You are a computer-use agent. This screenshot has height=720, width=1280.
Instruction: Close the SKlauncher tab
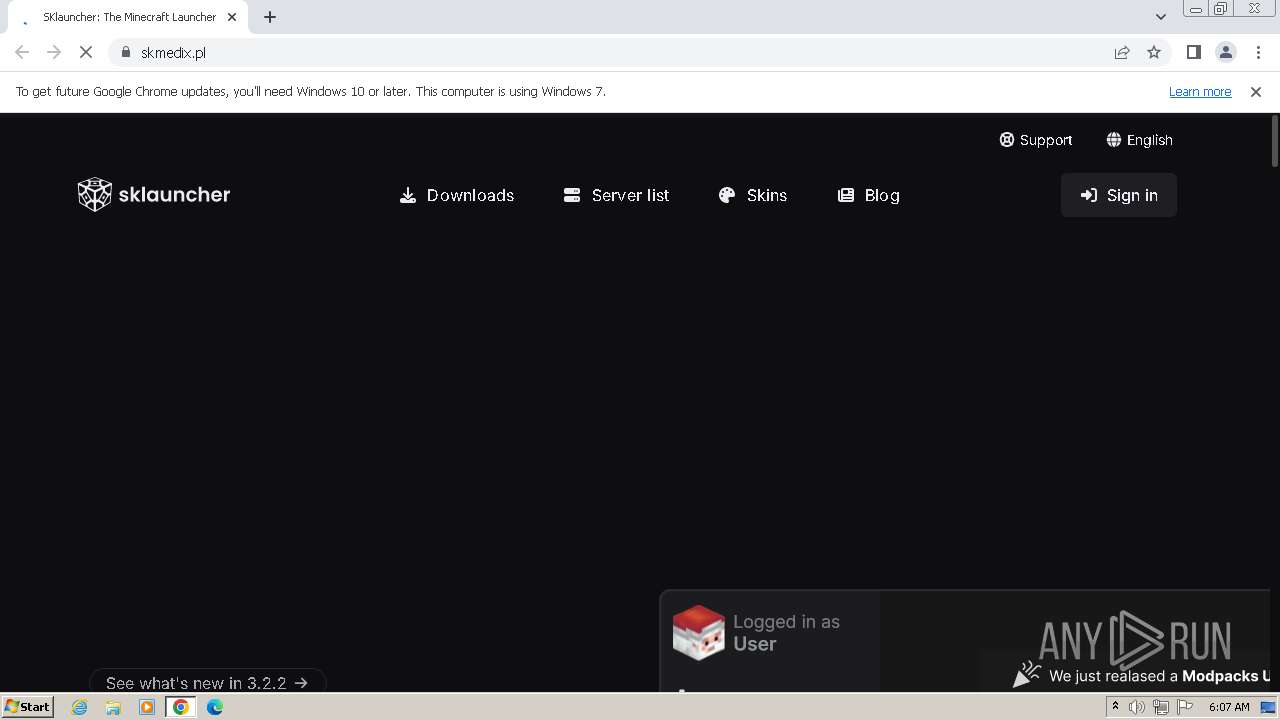(x=232, y=17)
